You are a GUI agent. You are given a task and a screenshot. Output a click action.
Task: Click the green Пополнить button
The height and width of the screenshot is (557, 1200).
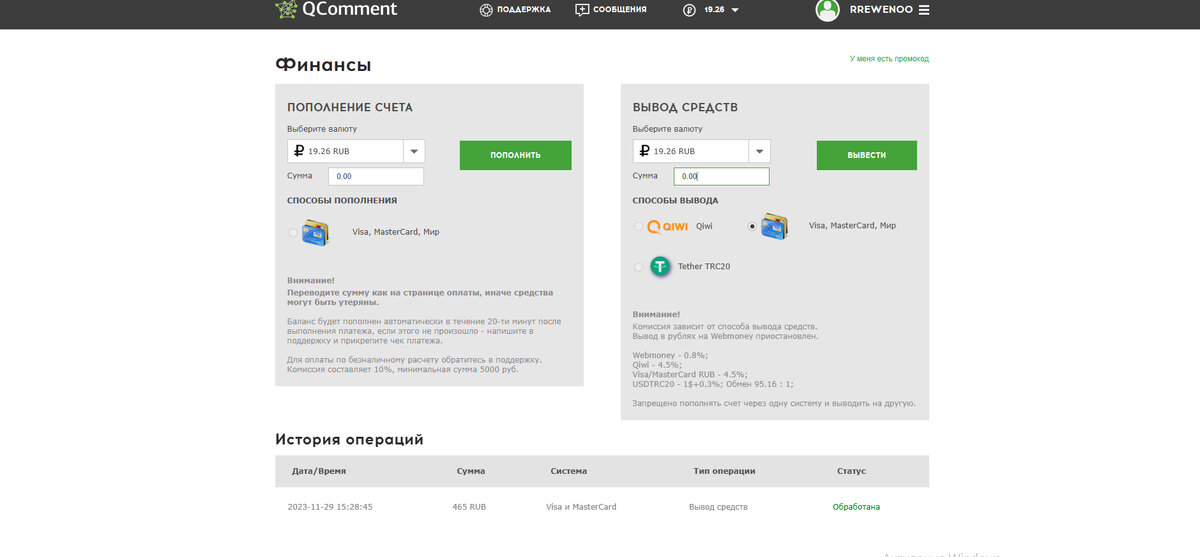516,155
